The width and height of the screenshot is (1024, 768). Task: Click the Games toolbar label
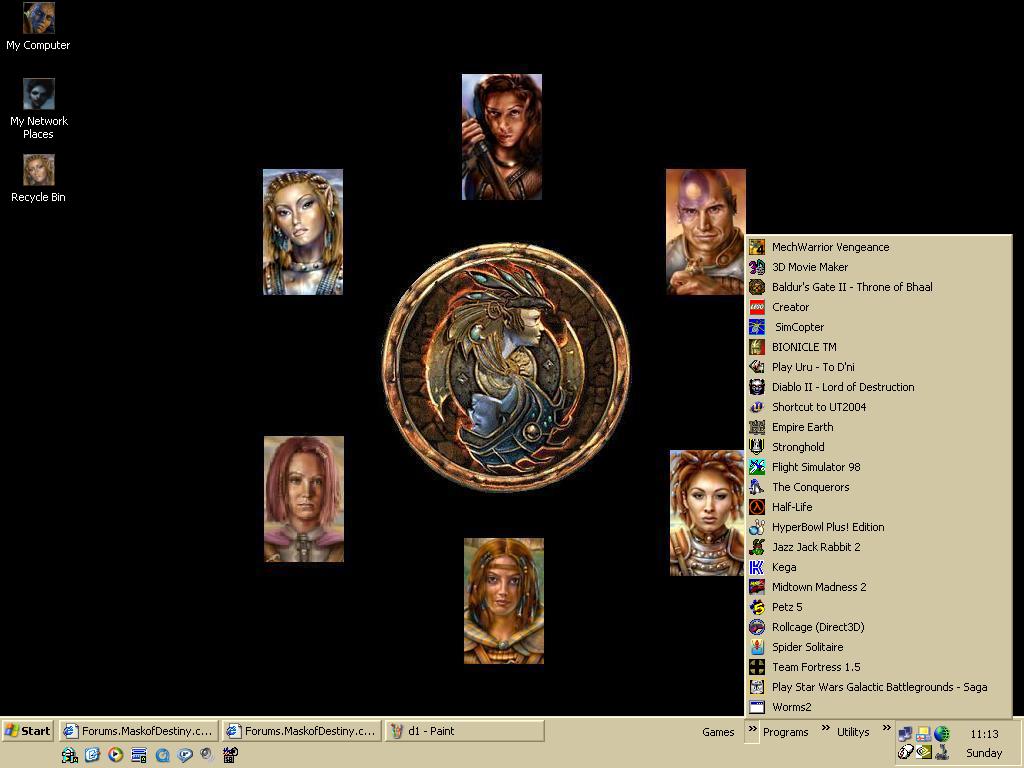click(718, 732)
